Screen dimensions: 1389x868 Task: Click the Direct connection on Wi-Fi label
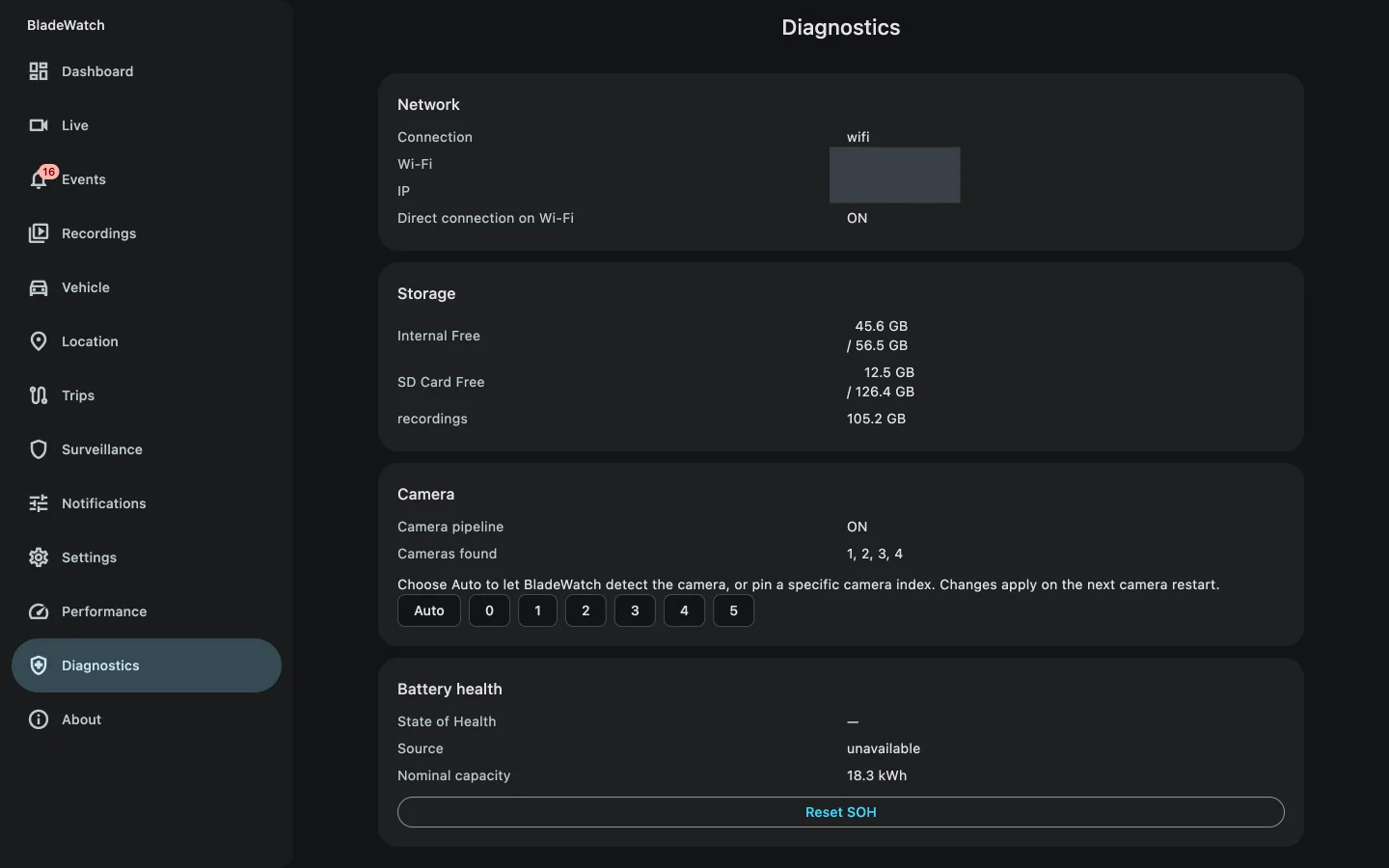point(485,218)
